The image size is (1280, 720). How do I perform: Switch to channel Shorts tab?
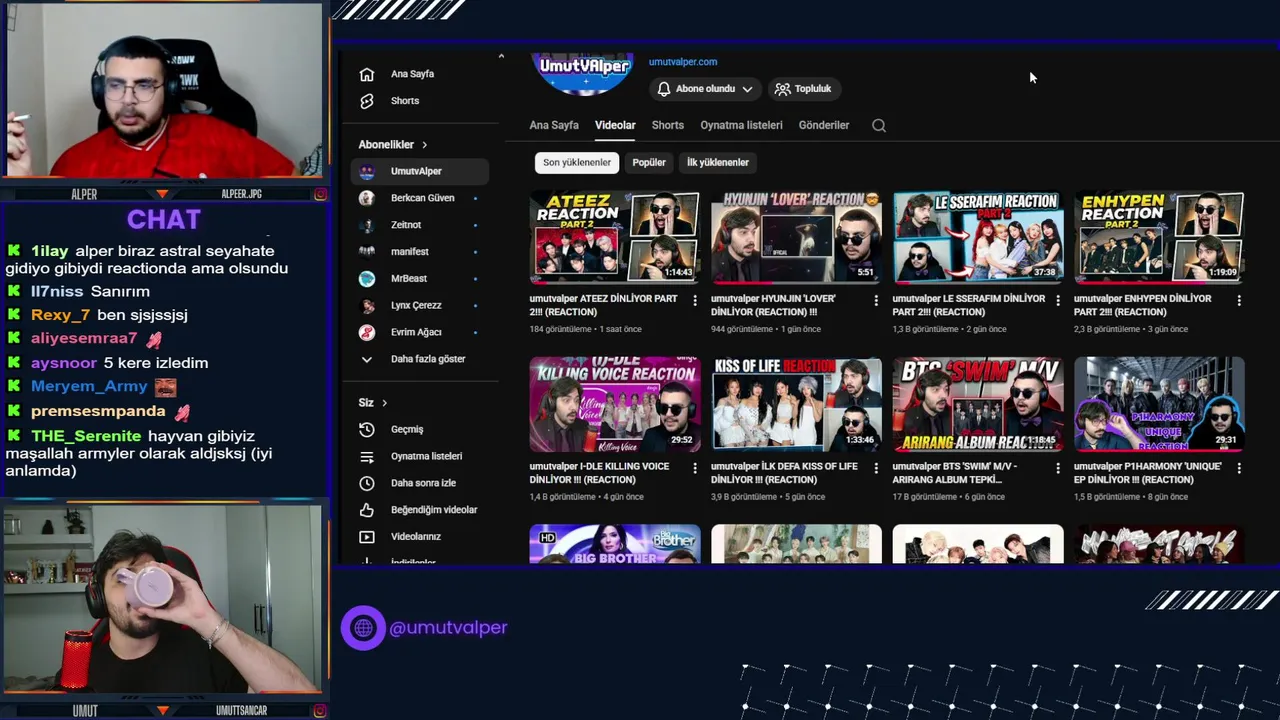point(668,125)
